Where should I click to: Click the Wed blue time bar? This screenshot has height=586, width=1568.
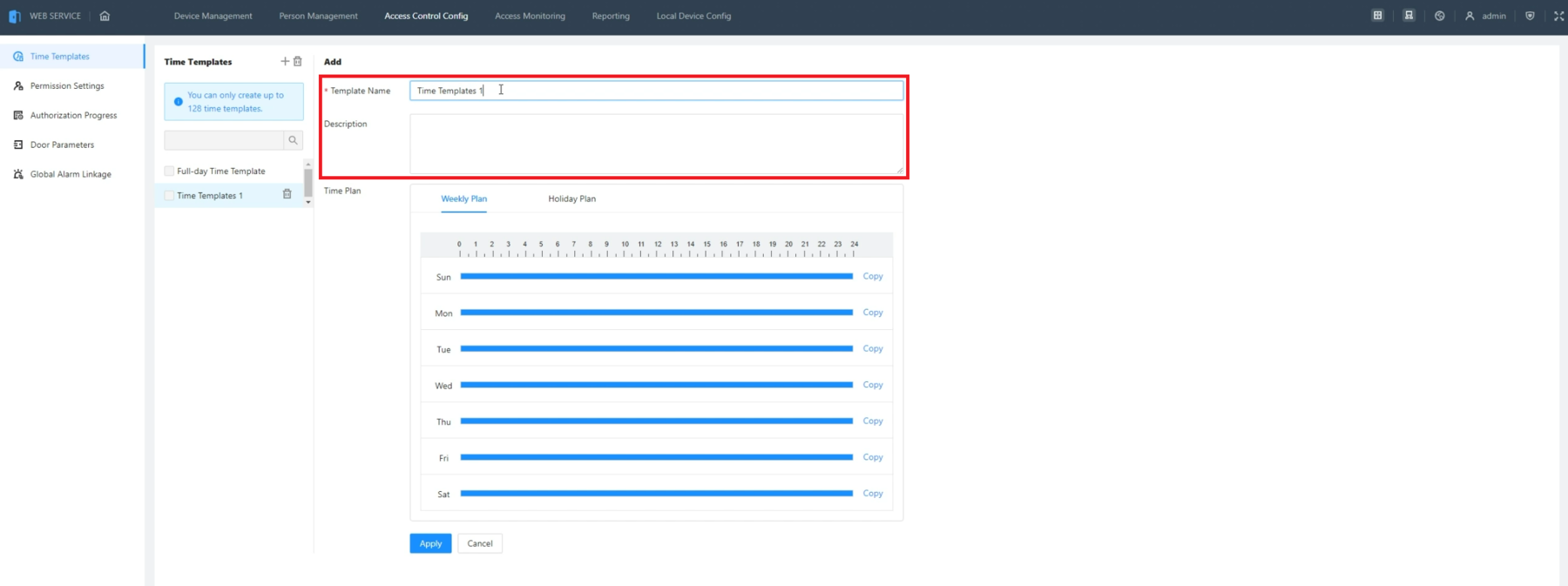[x=657, y=385]
